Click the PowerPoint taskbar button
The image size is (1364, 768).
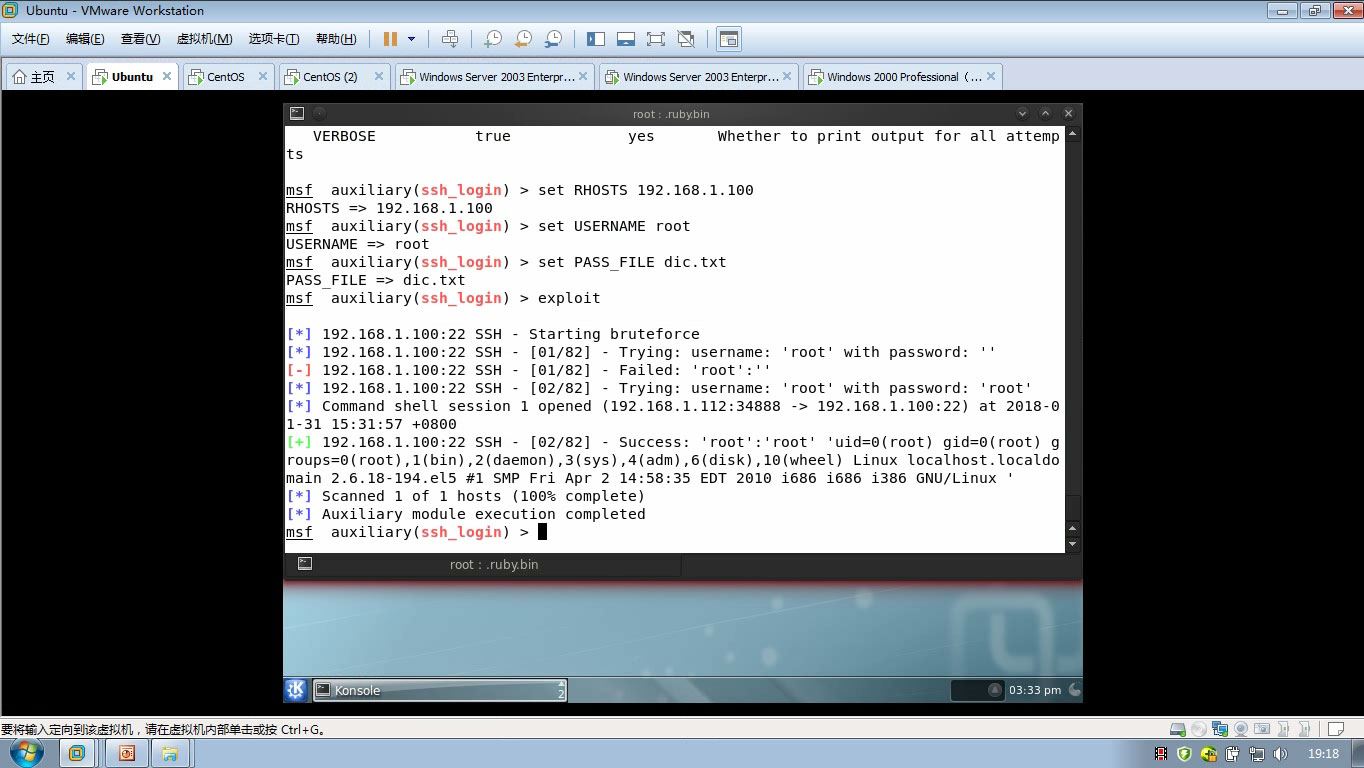(125, 753)
